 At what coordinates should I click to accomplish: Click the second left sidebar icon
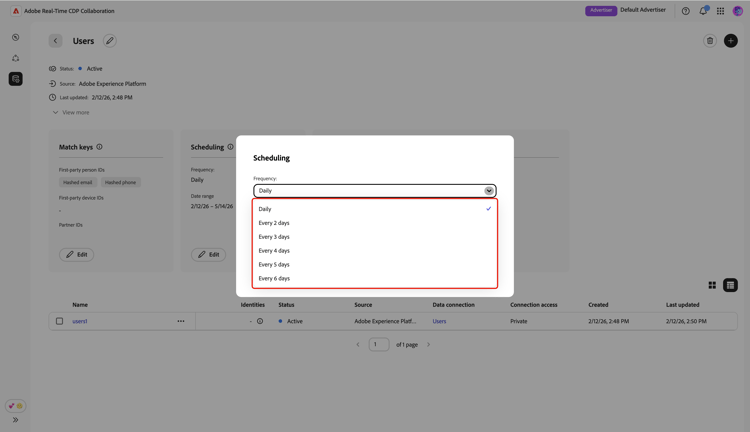tap(16, 58)
